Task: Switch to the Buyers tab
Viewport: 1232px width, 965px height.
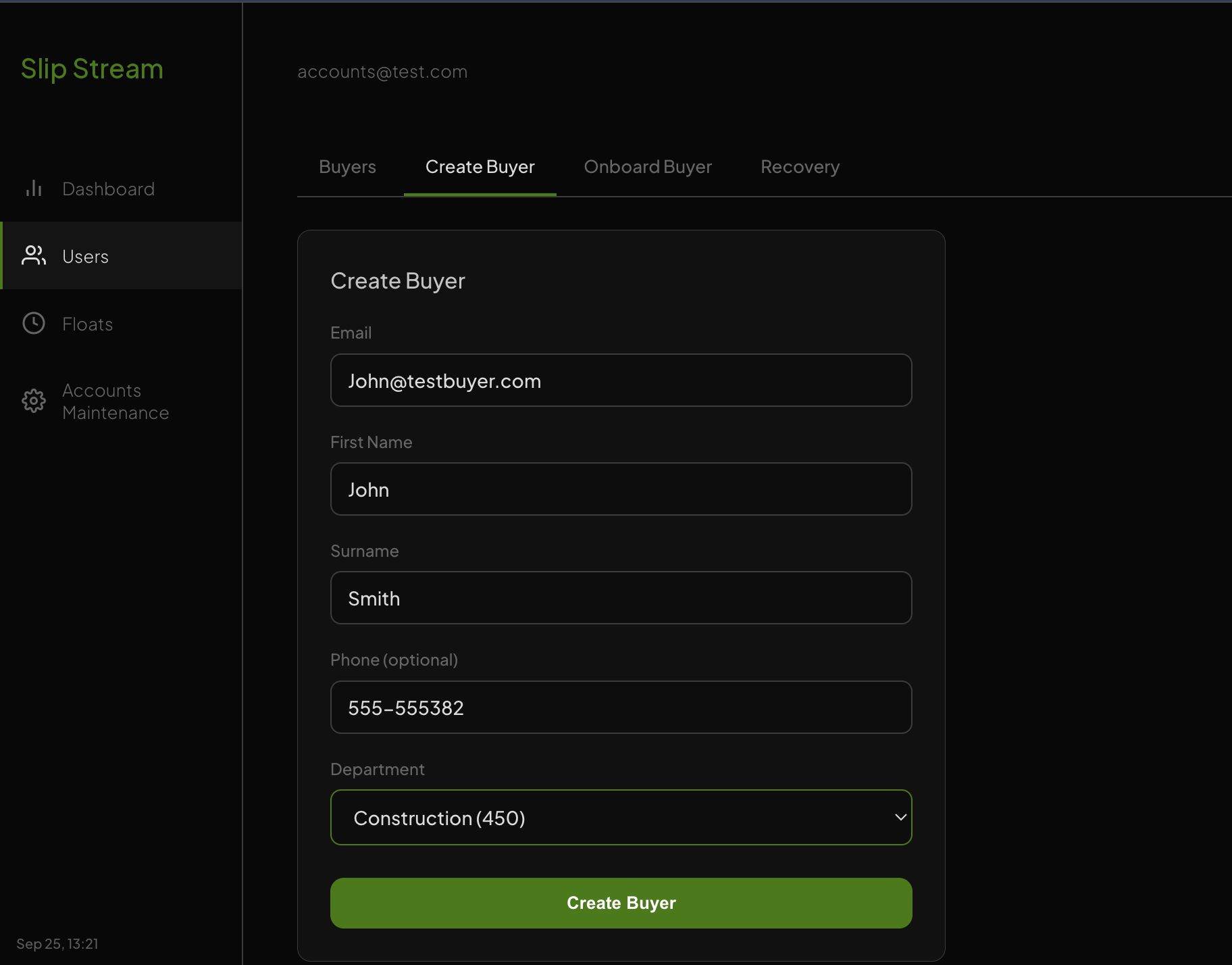Action: pos(347,167)
